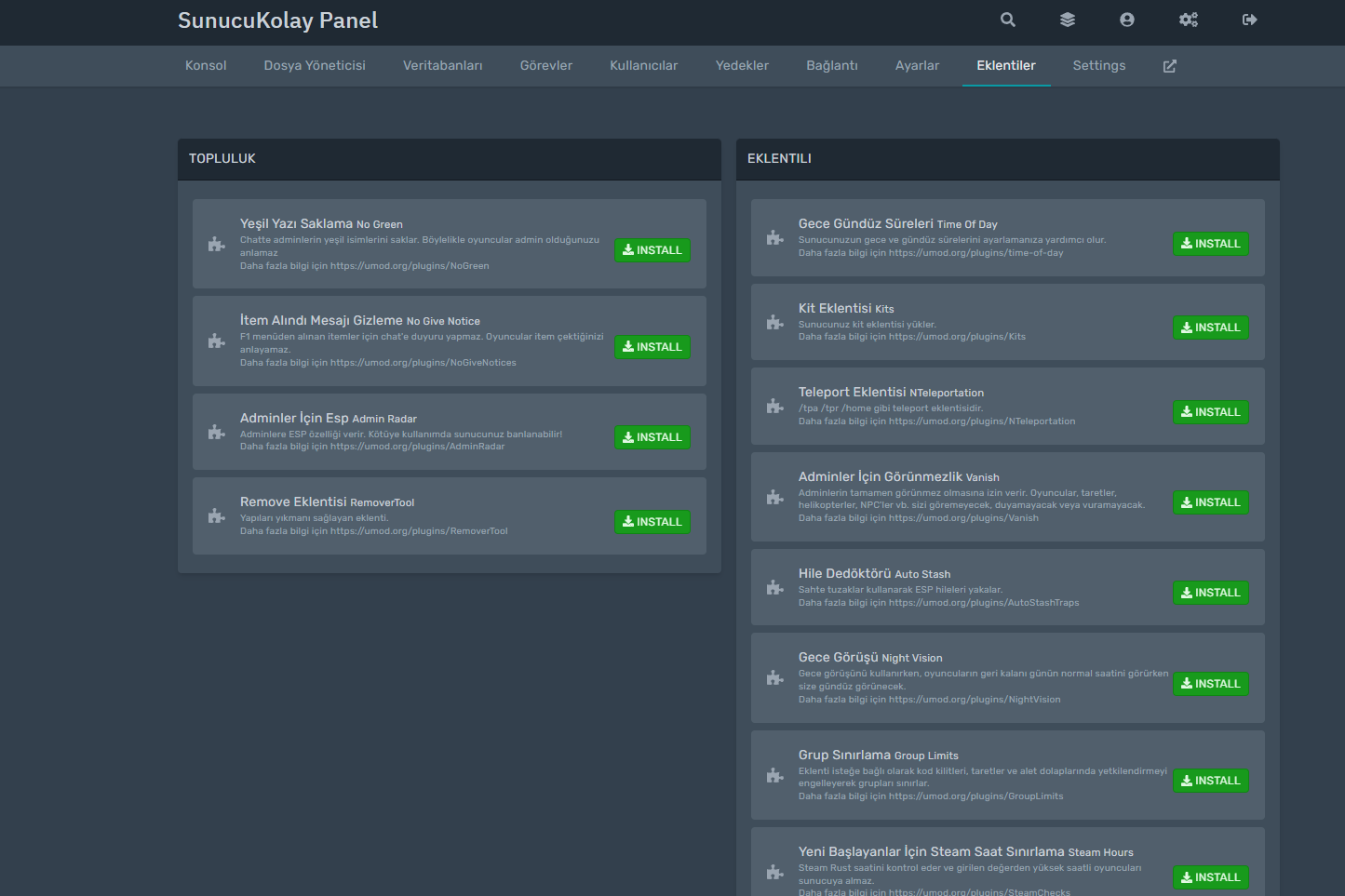This screenshot has height=896, width=1345.
Task: Click the SunucuKolay Panel title
Action: 277,20
